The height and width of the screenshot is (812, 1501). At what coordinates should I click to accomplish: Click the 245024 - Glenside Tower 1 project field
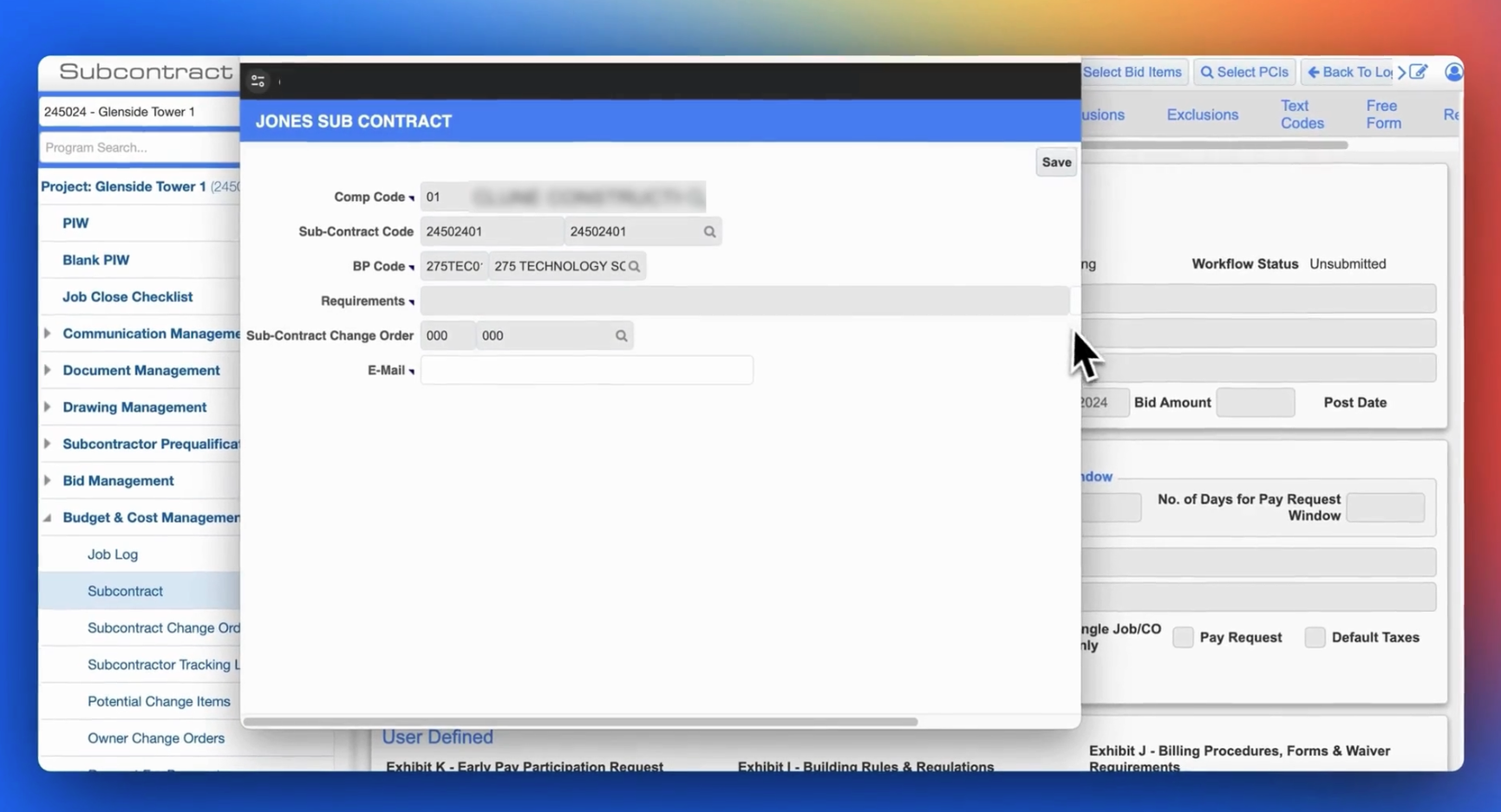coord(140,112)
